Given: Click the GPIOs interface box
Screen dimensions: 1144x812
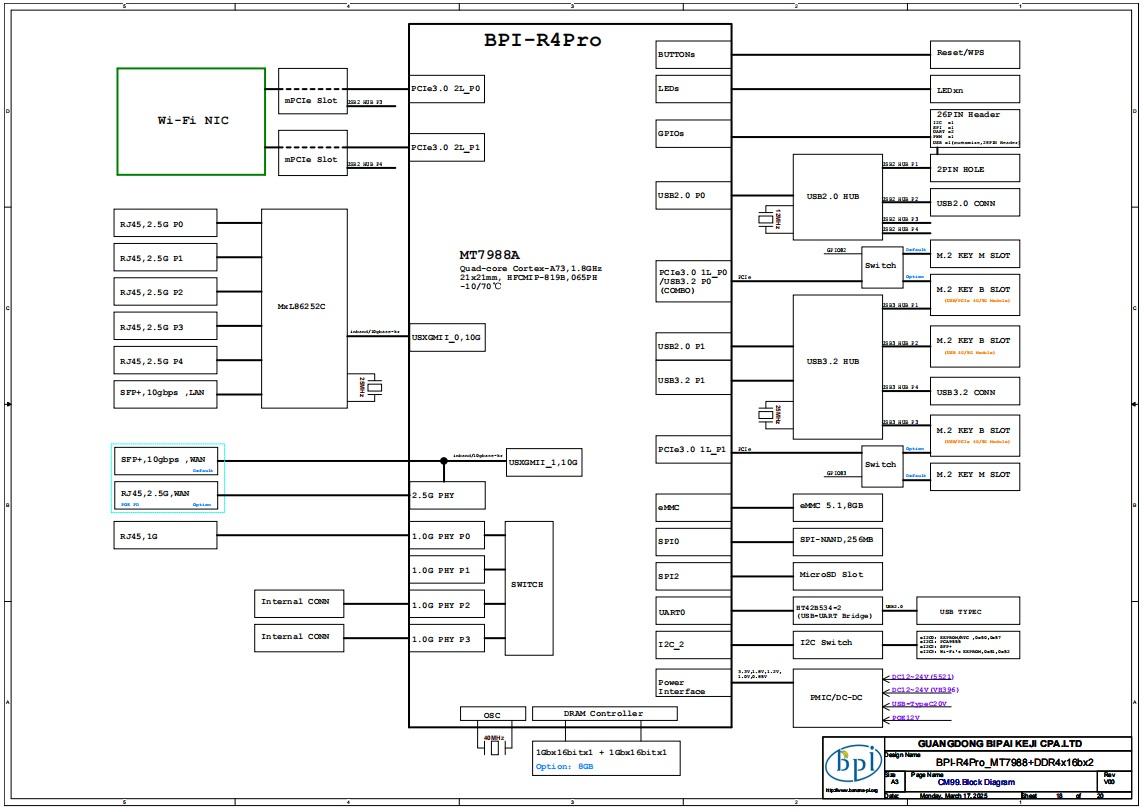Looking at the screenshot, I should pos(693,134).
